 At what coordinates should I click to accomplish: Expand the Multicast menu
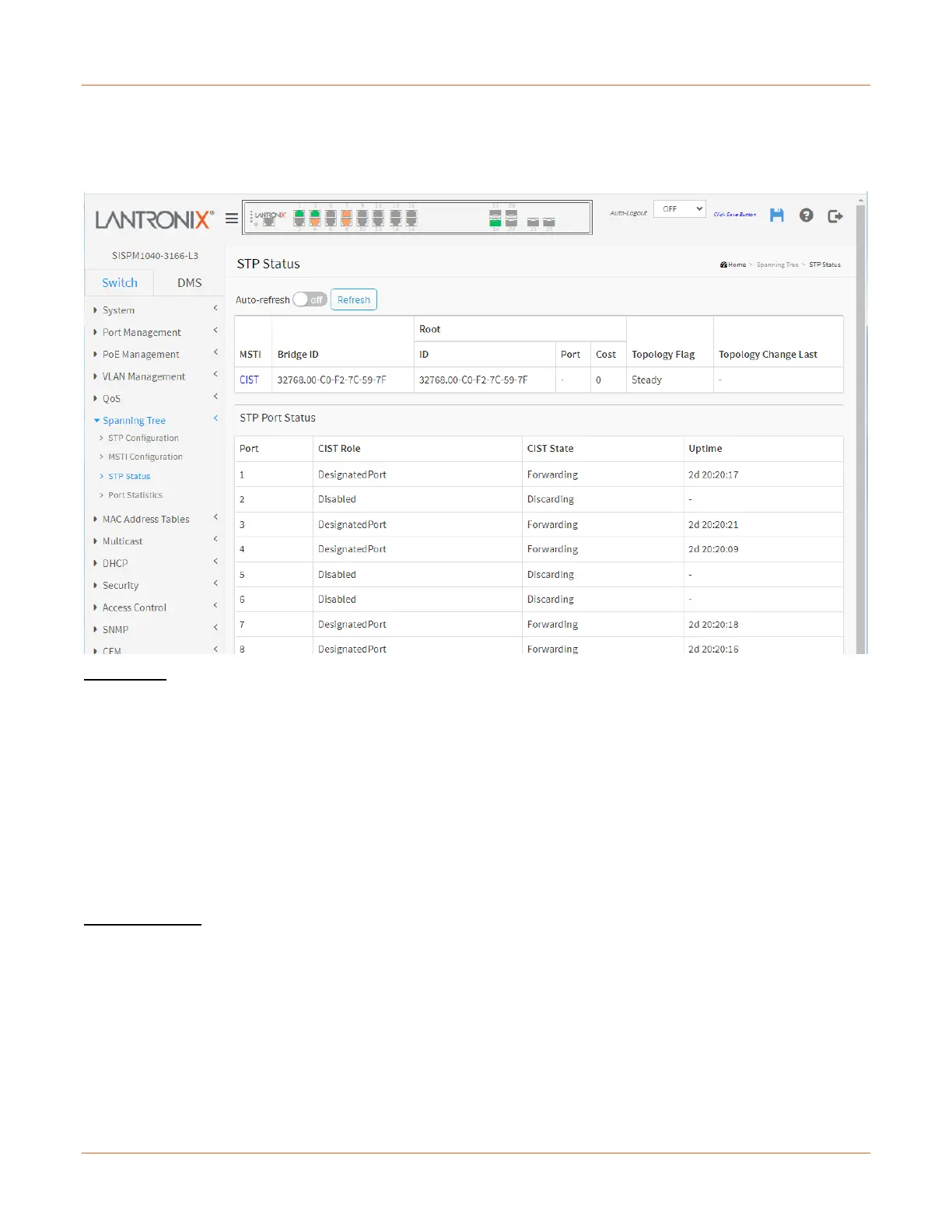(155, 541)
